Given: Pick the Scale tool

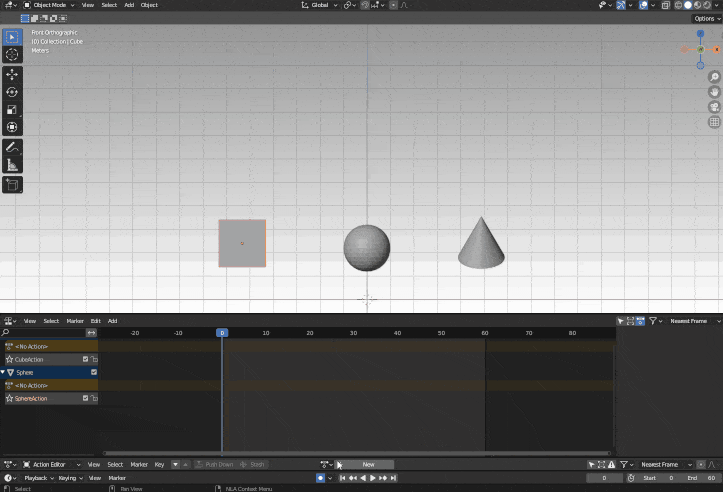Looking at the screenshot, I should pos(12,110).
